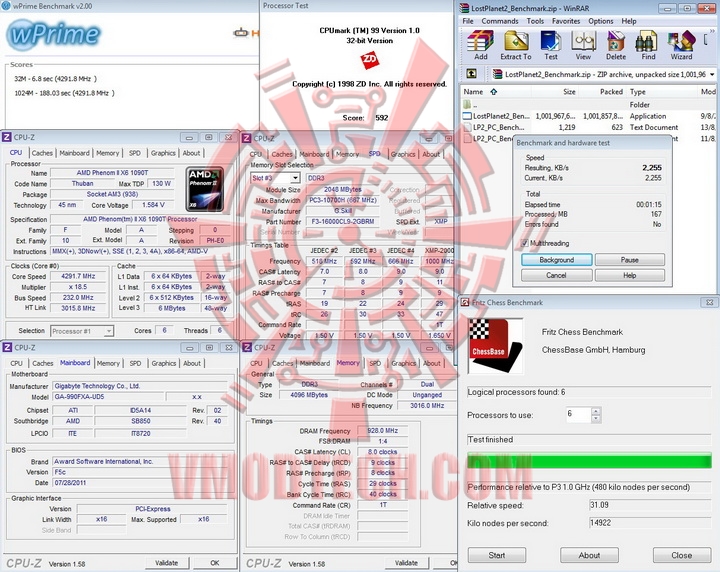Open the Processor #1 selection dropdown
This screenshot has width=720, height=572.
[x=108, y=331]
